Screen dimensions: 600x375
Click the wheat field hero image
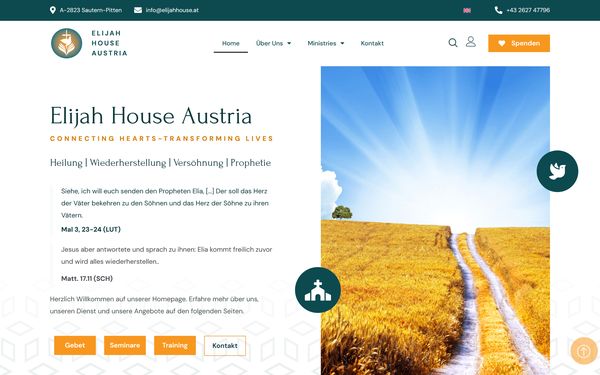coord(435,220)
